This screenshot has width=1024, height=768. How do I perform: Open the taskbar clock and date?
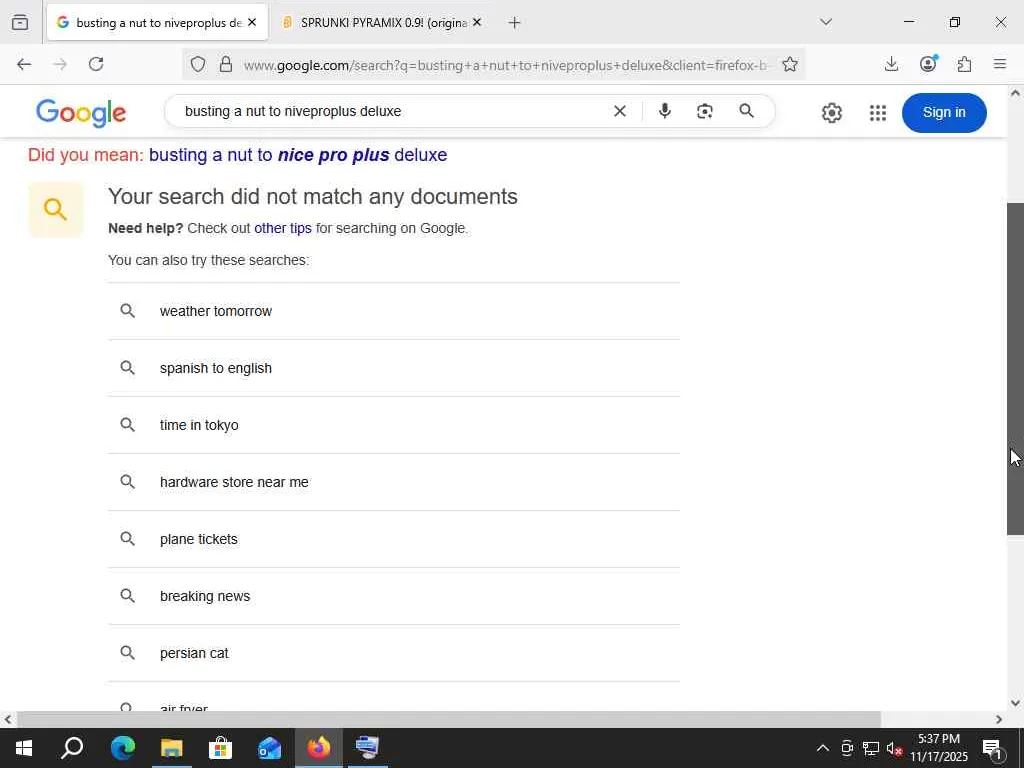point(939,748)
